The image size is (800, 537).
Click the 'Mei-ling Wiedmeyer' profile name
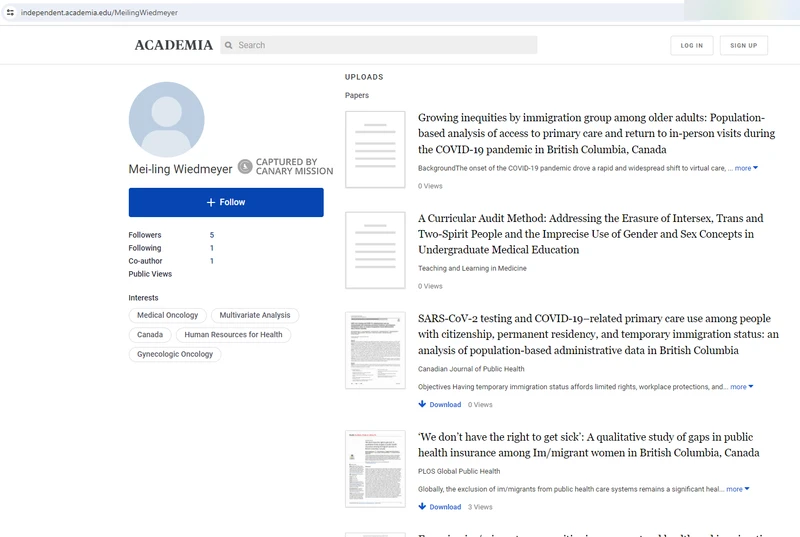click(180, 169)
